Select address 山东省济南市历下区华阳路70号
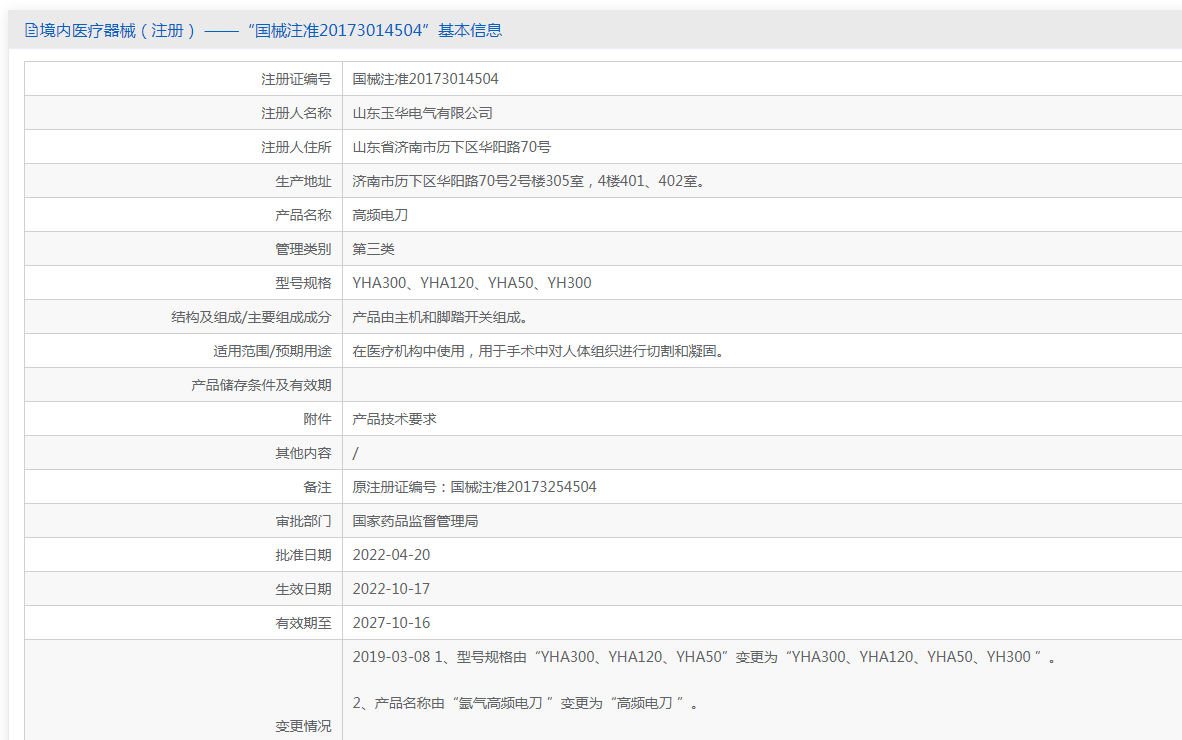Viewport: 1182px width, 740px height. tap(452, 147)
